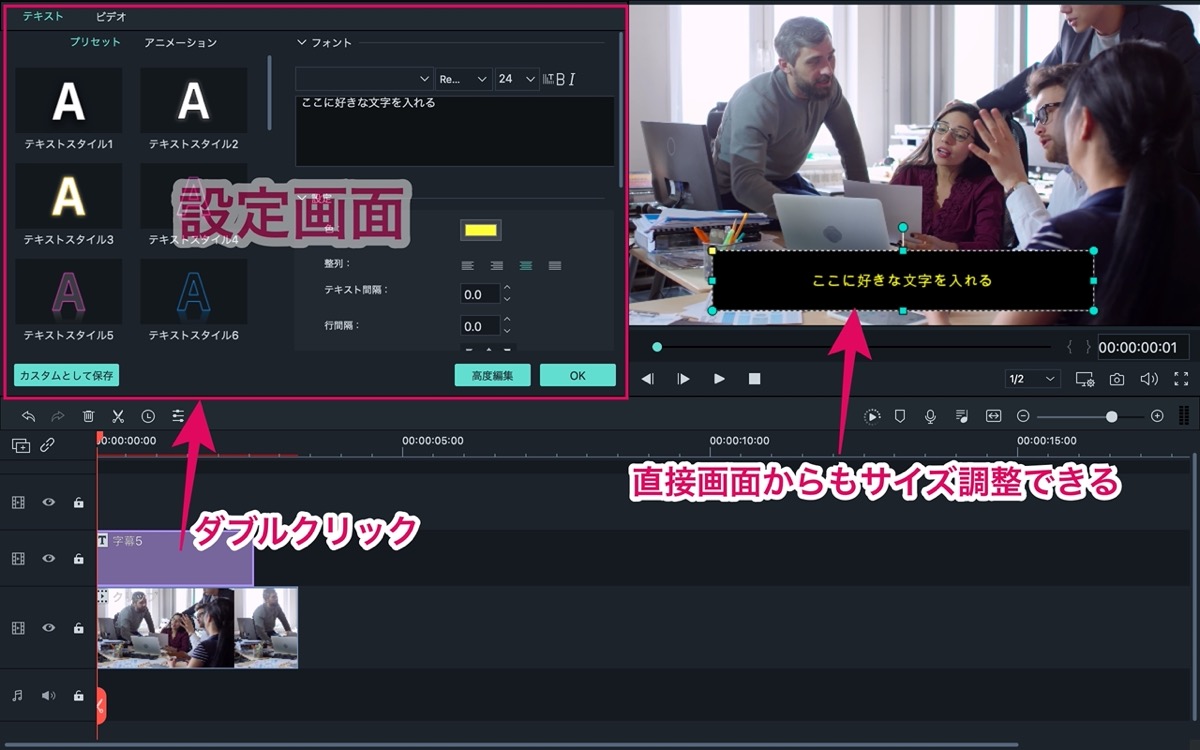Delete selected clip with trash icon
This screenshot has height=750, width=1200.
coord(88,416)
